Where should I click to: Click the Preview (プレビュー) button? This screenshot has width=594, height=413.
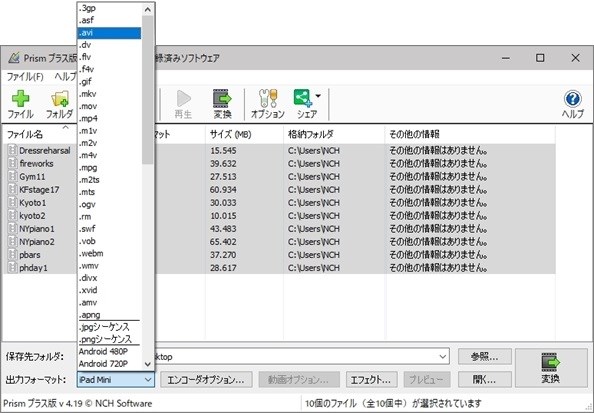tap(427, 380)
